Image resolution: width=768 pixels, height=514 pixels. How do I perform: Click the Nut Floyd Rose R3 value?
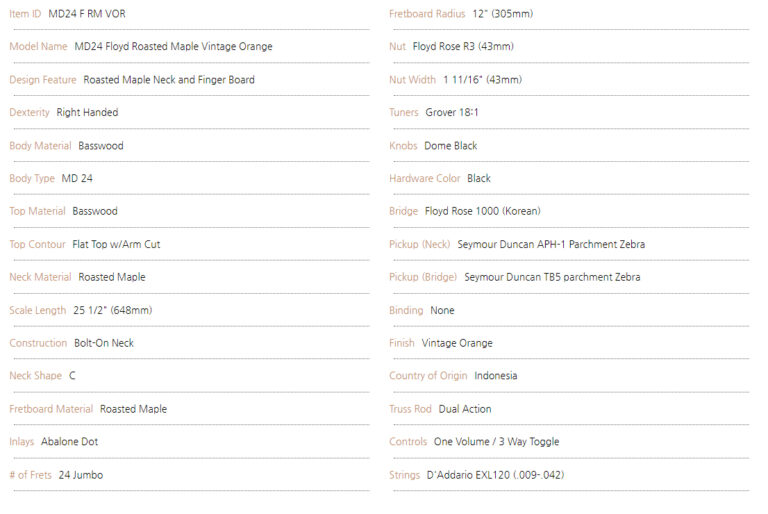pos(463,47)
